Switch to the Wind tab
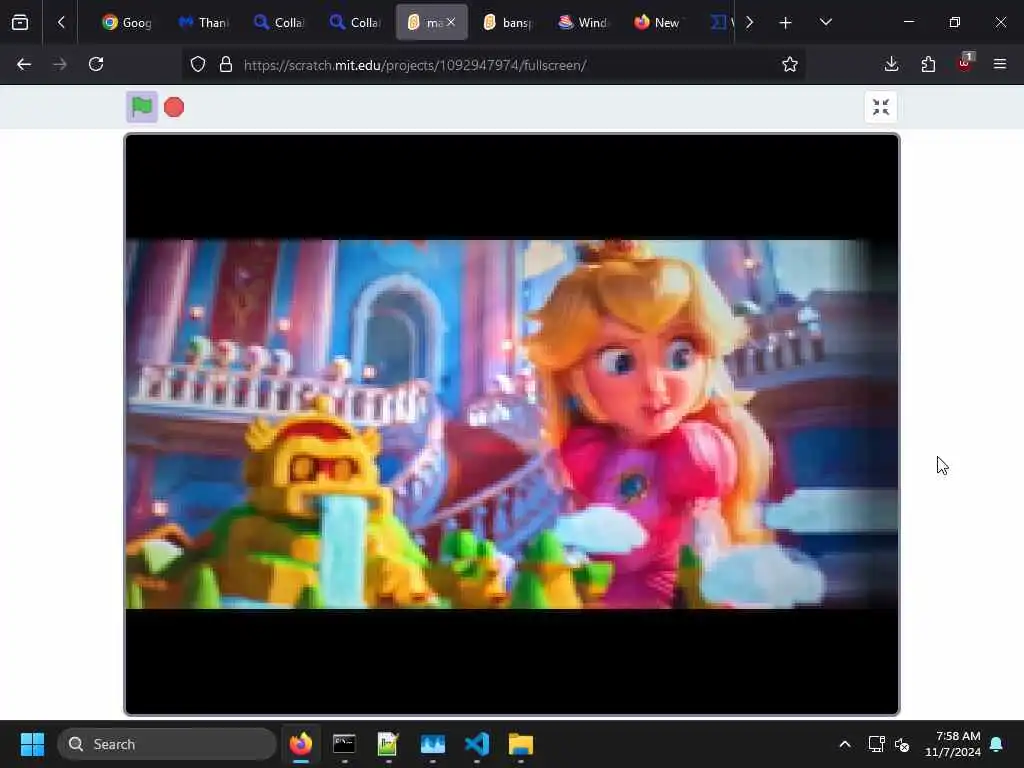Image resolution: width=1024 pixels, height=768 pixels. (583, 23)
